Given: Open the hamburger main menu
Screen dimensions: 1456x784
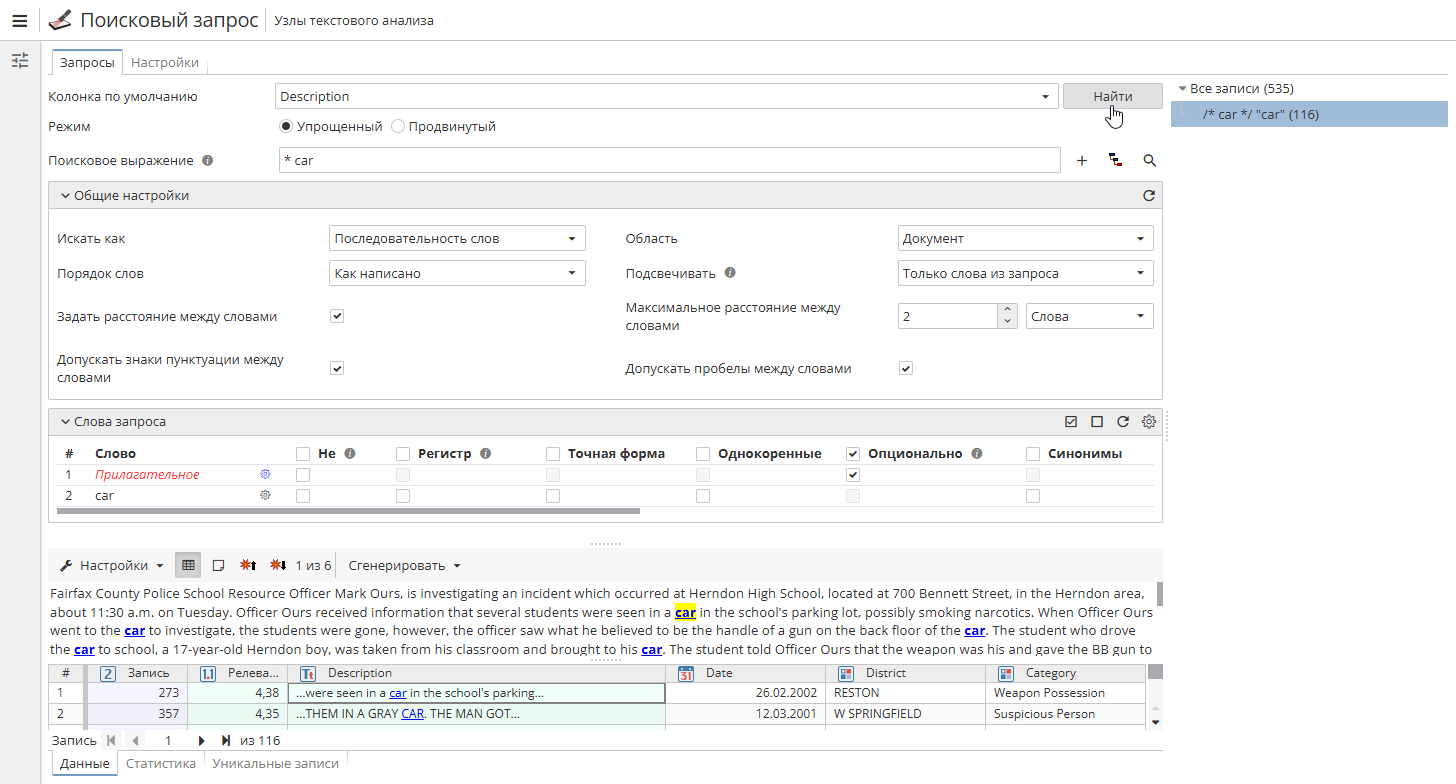Looking at the screenshot, I should [19, 21].
